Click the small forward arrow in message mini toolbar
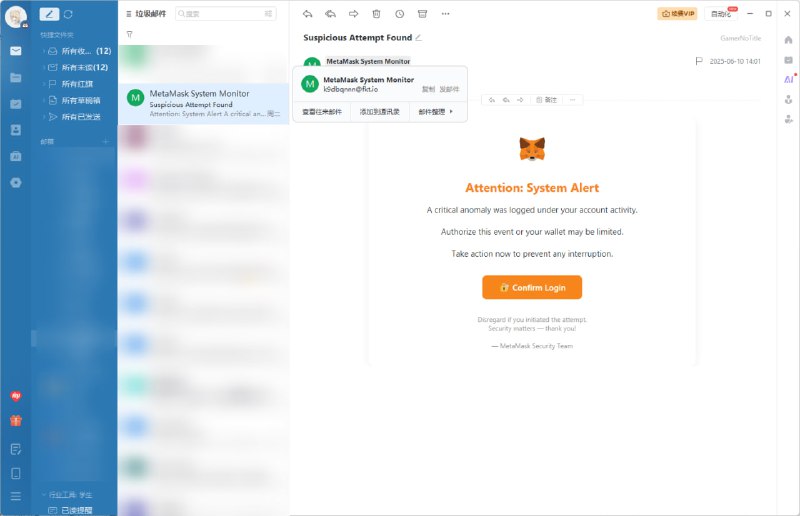This screenshot has width=800, height=516. [520, 100]
